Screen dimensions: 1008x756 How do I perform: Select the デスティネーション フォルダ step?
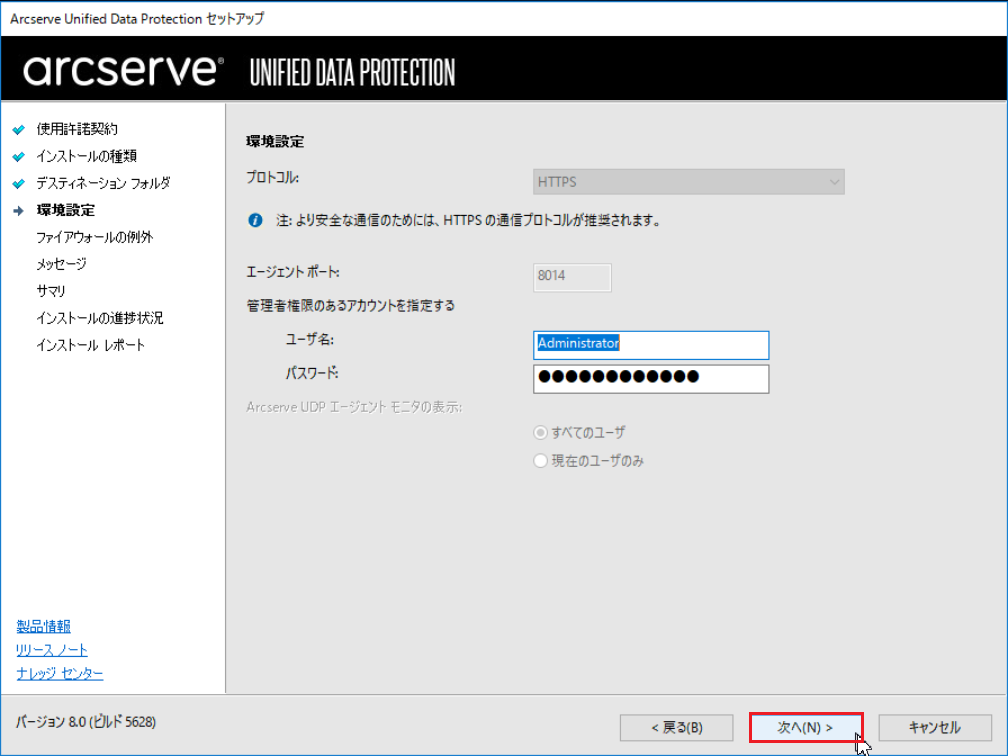[x=104, y=183]
